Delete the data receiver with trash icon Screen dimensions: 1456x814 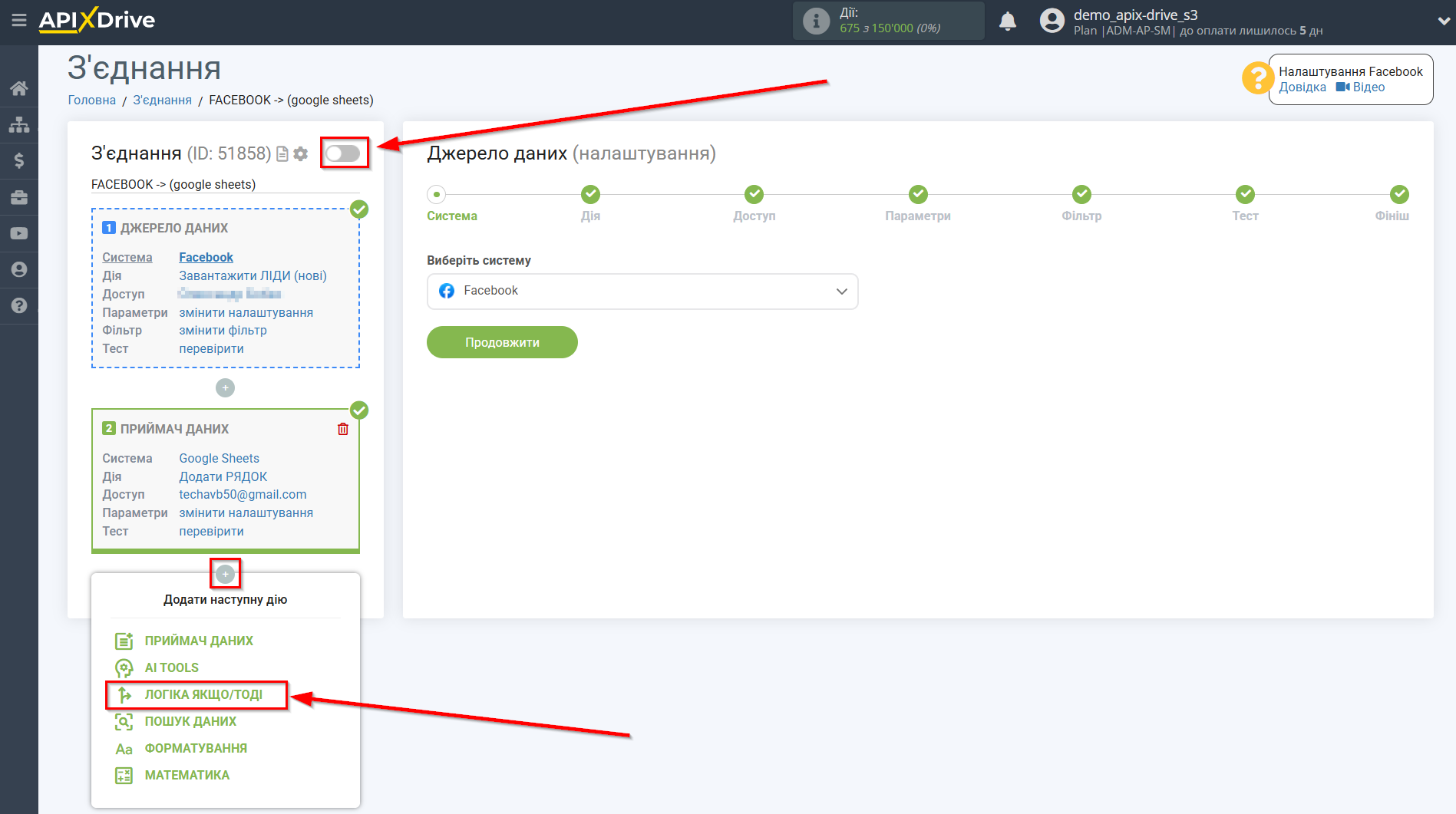[343, 429]
